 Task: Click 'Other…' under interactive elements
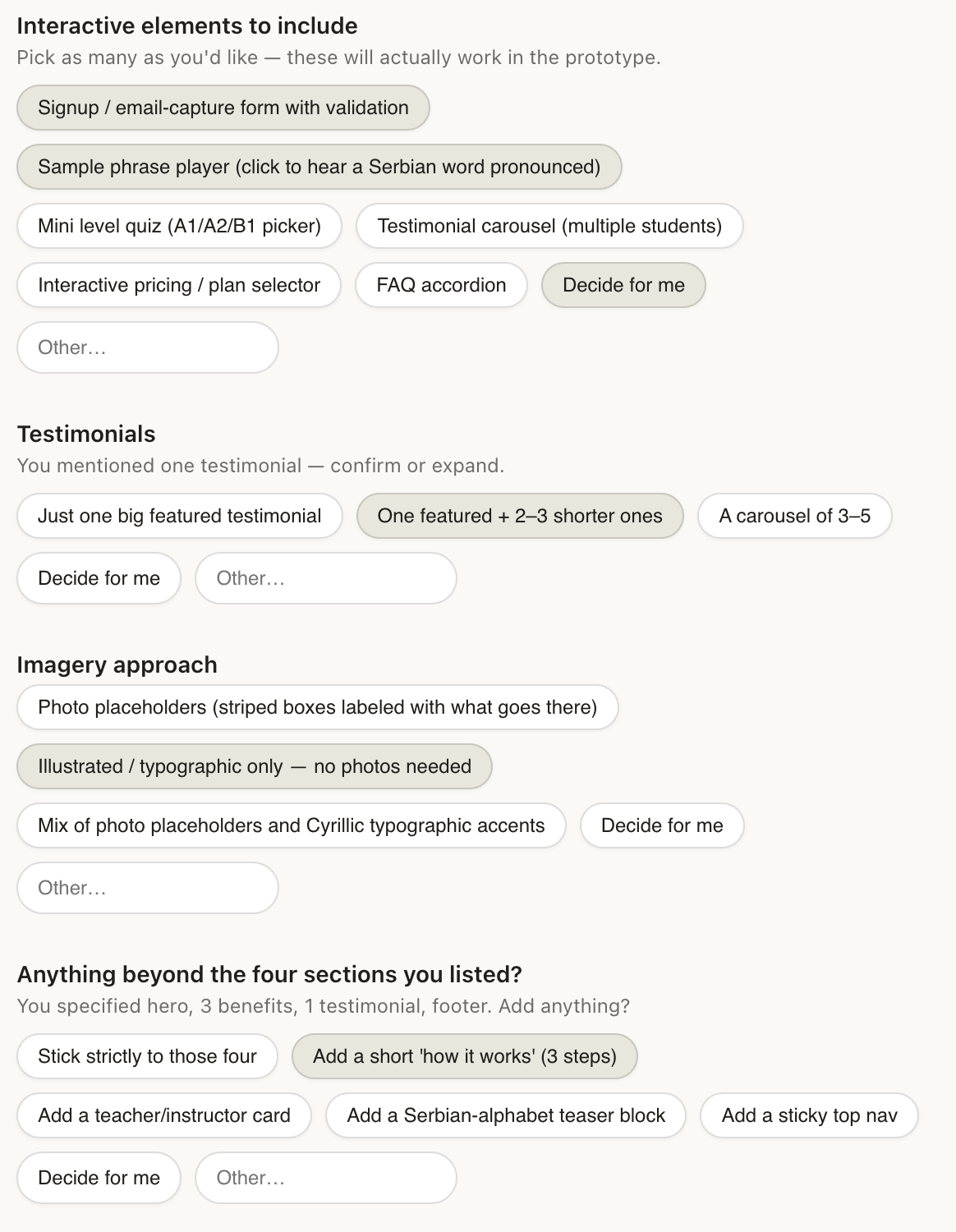[x=147, y=347]
